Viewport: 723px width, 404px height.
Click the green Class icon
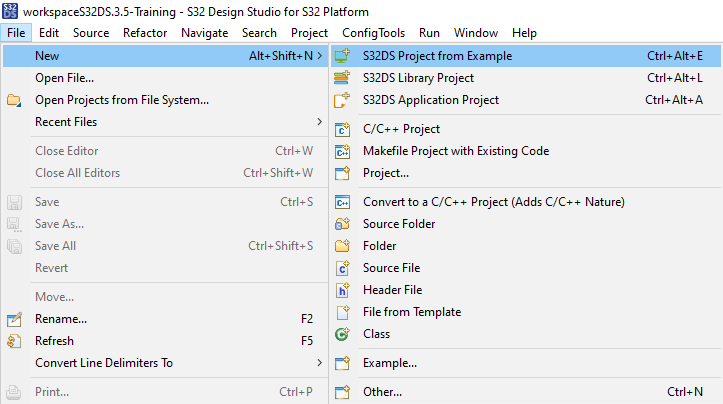click(x=342, y=334)
